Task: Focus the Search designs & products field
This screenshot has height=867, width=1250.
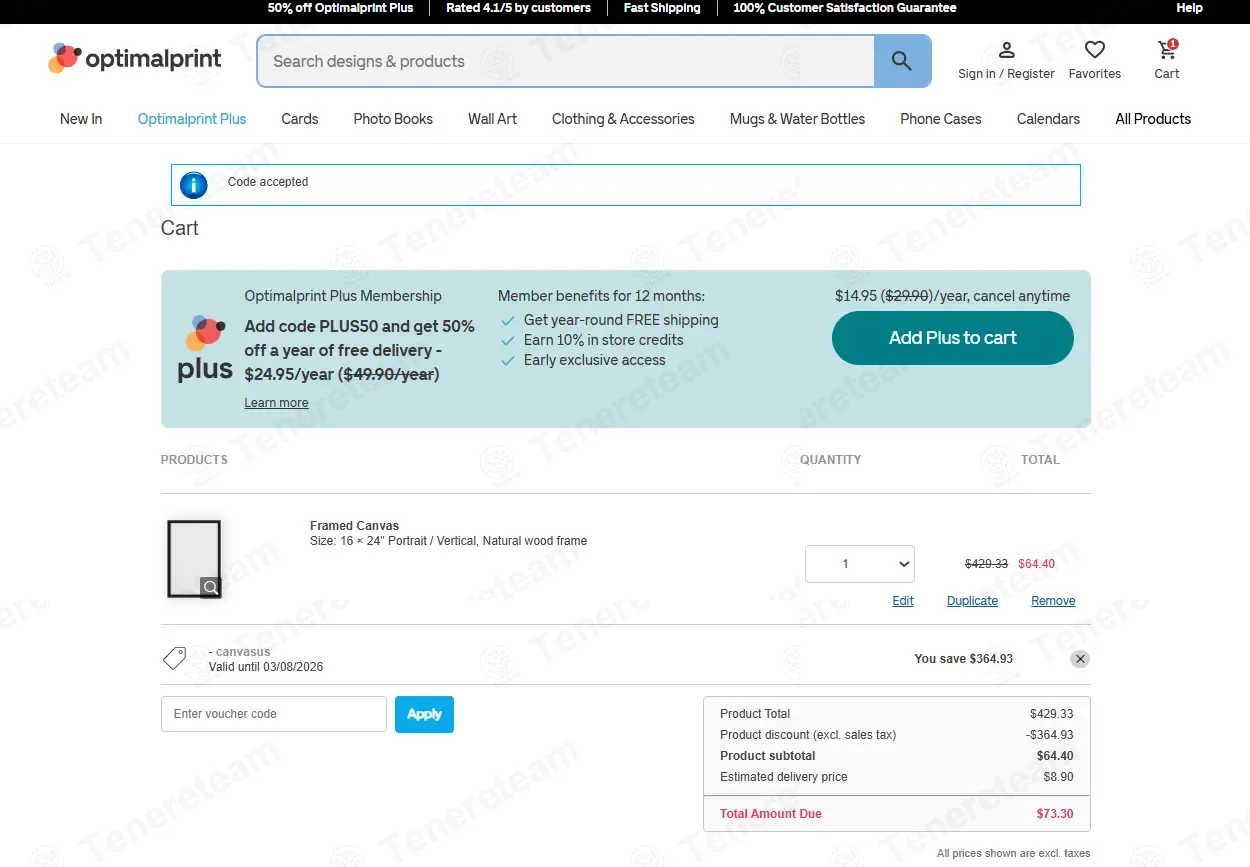Action: (x=565, y=61)
